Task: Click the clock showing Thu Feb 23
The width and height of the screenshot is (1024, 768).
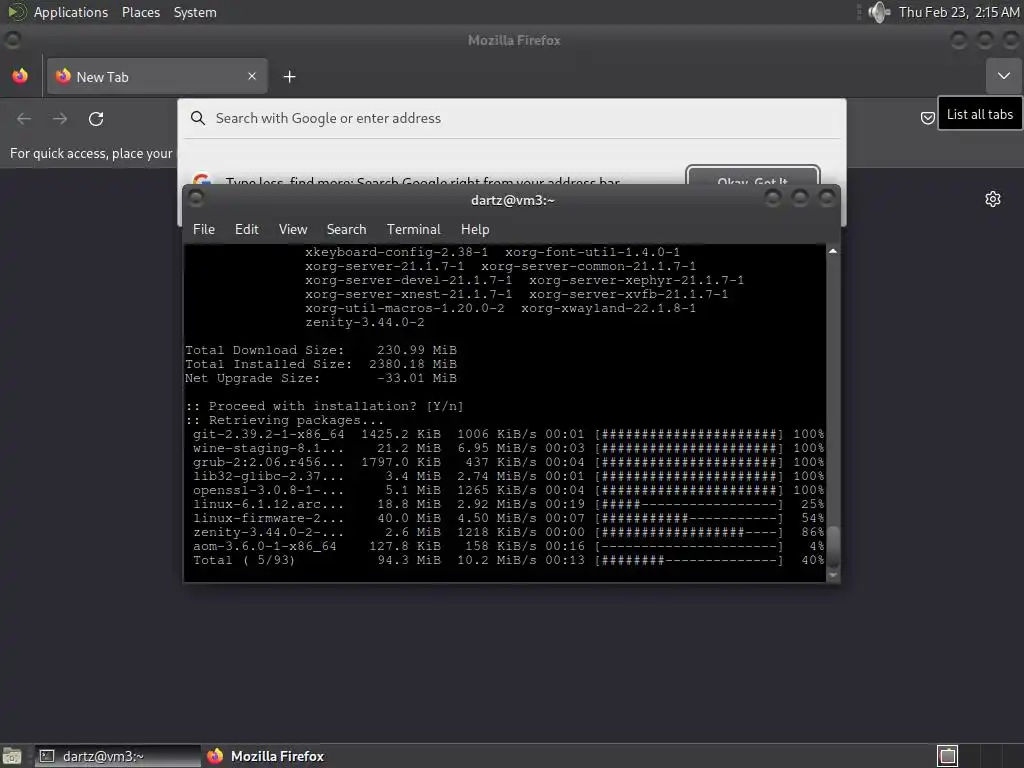Action: 959,12
